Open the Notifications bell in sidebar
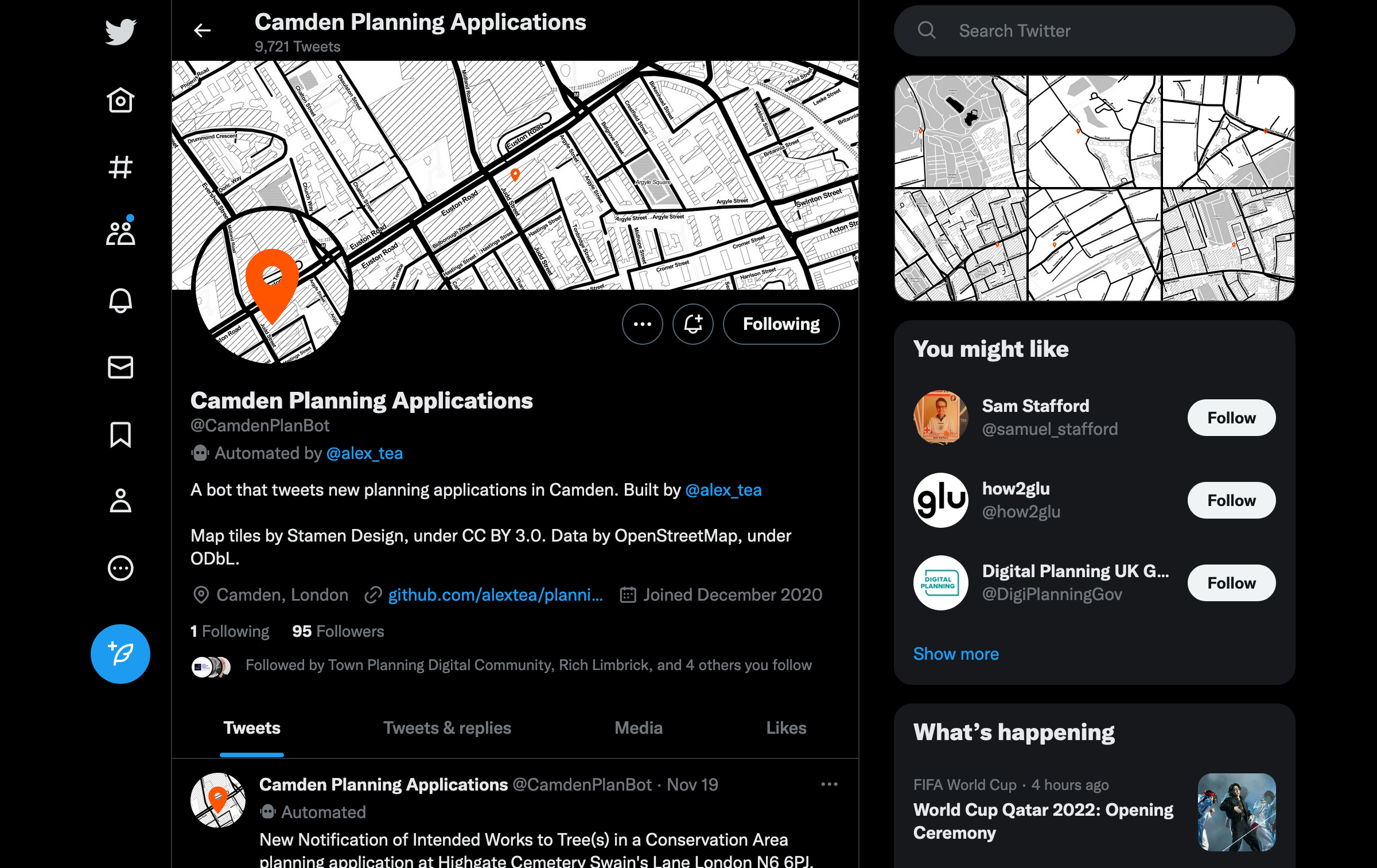The width and height of the screenshot is (1377, 868). (x=120, y=300)
